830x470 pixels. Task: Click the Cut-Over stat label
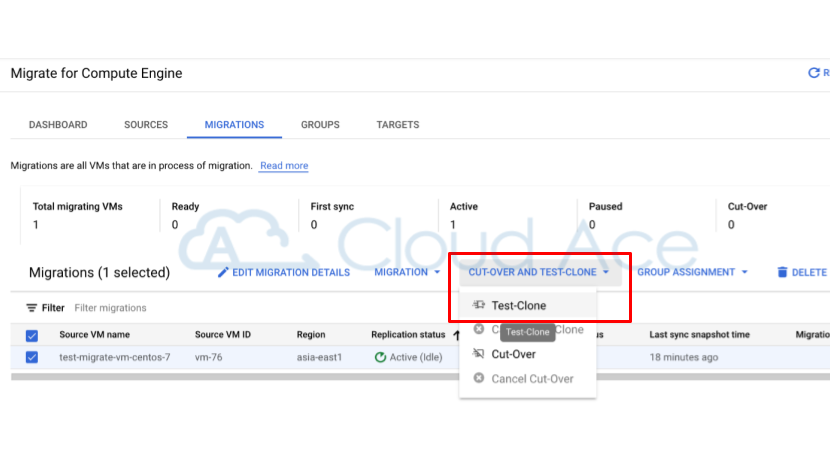click(x=747, y=206)
